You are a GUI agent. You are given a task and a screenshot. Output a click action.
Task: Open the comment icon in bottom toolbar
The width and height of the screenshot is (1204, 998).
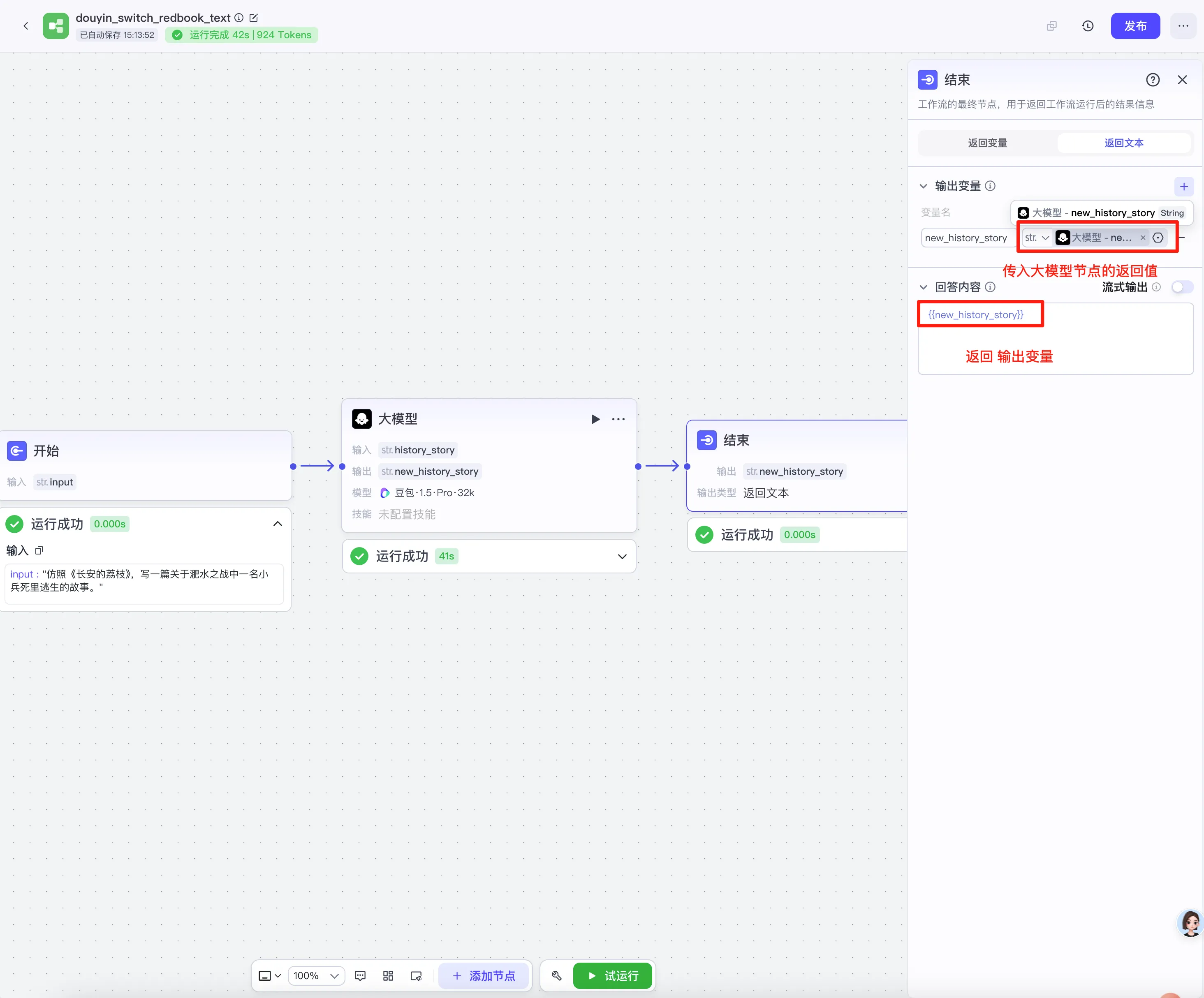(x=360, y=976)
